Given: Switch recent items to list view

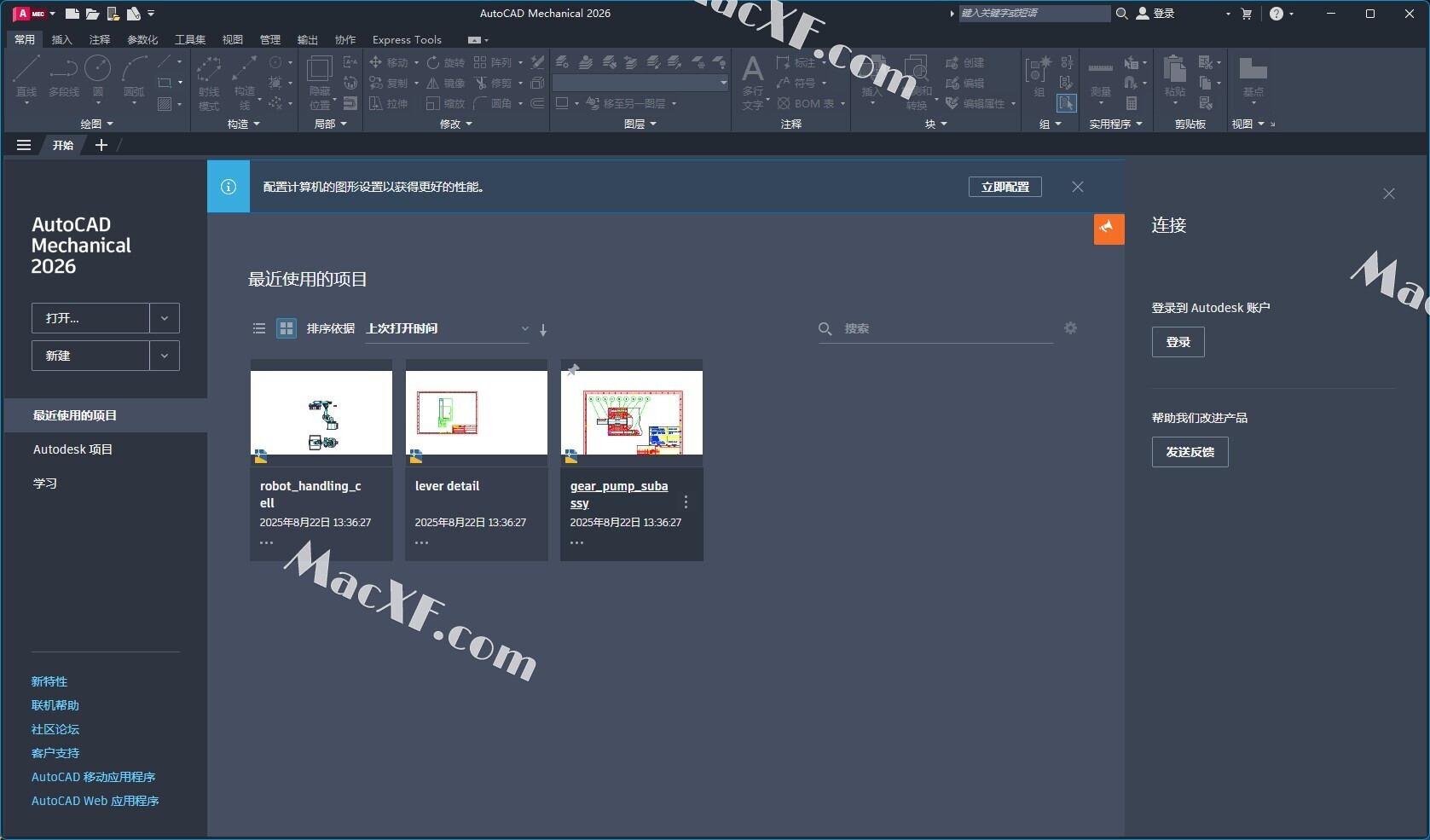Looking at the screenshot, I should [259, 328].
